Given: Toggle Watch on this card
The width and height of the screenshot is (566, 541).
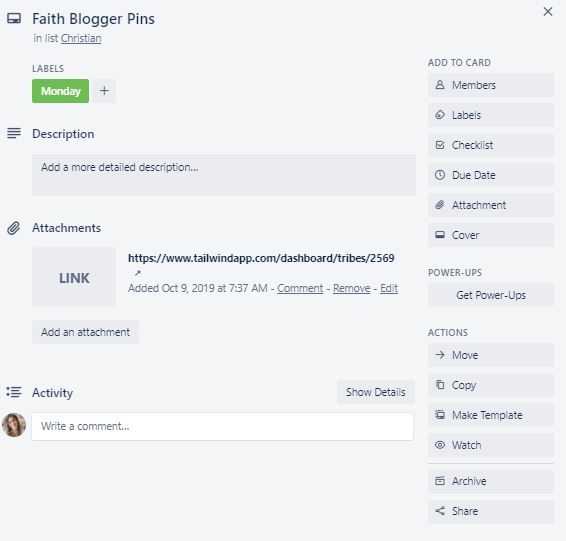Looking at the screenshot, I should pos(491,445).
